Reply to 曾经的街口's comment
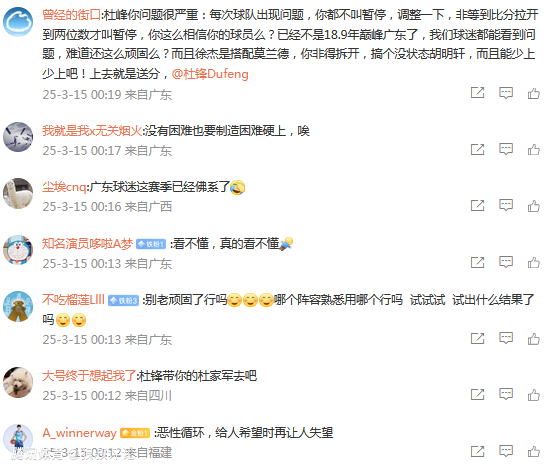Screen dimensions: 552x470 pyautogui.click(x=506, y=93)
